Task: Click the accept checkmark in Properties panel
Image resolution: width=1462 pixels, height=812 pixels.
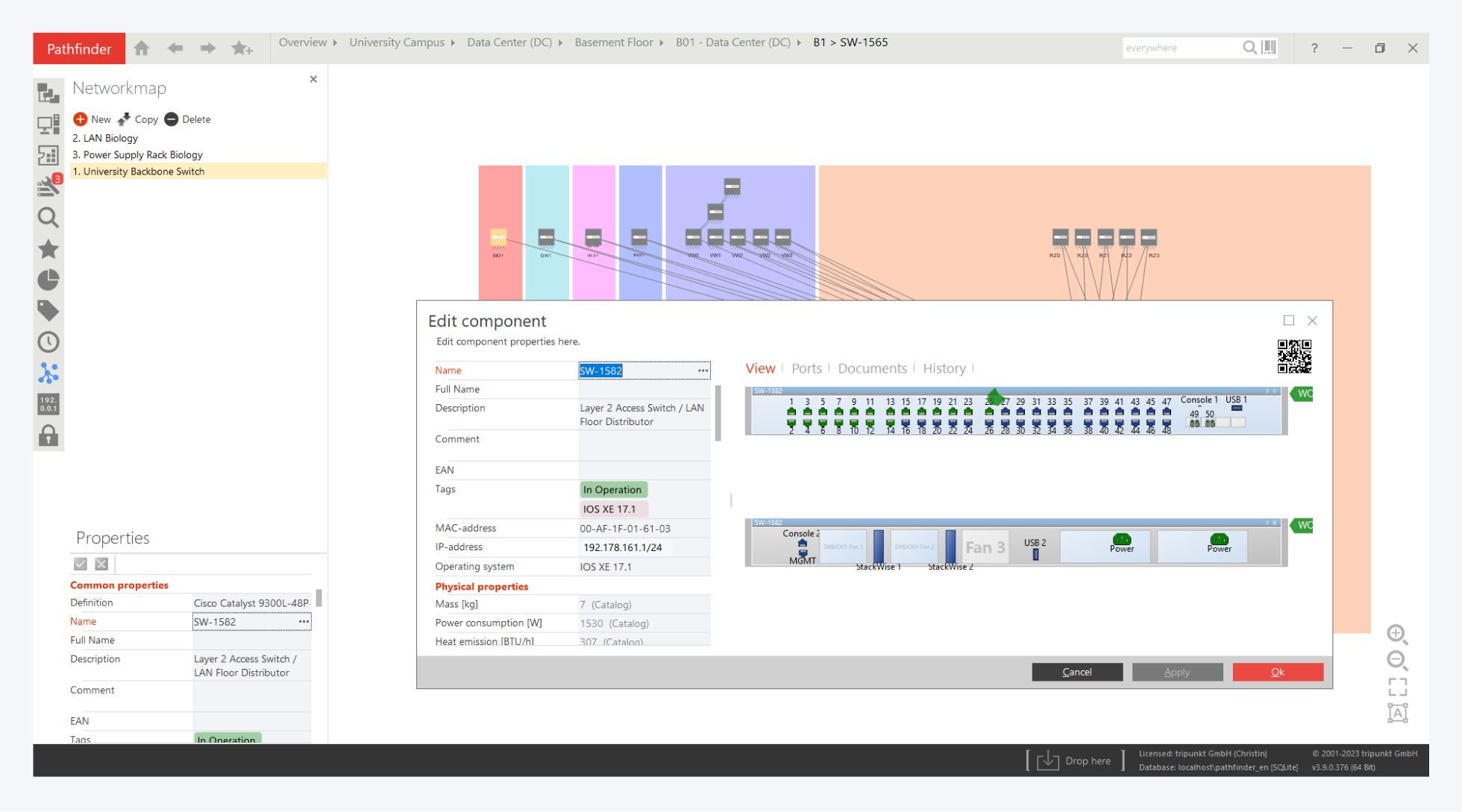Action: tap(81, 564)
